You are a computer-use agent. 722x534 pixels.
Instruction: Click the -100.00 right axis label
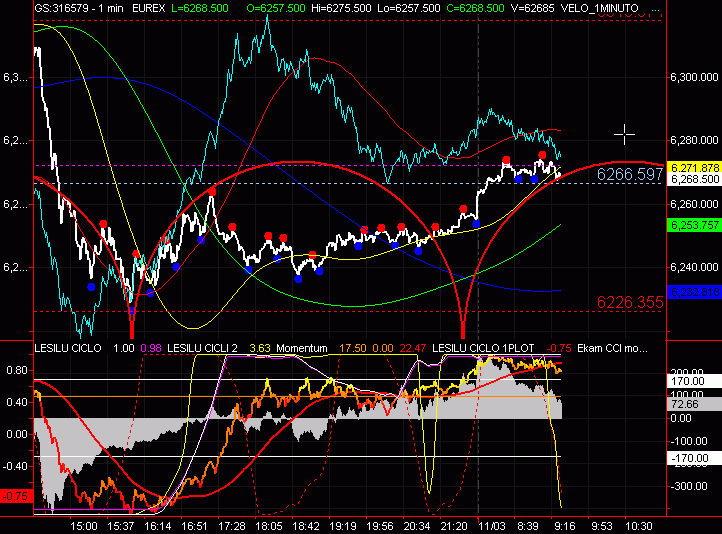click(689, 441)
